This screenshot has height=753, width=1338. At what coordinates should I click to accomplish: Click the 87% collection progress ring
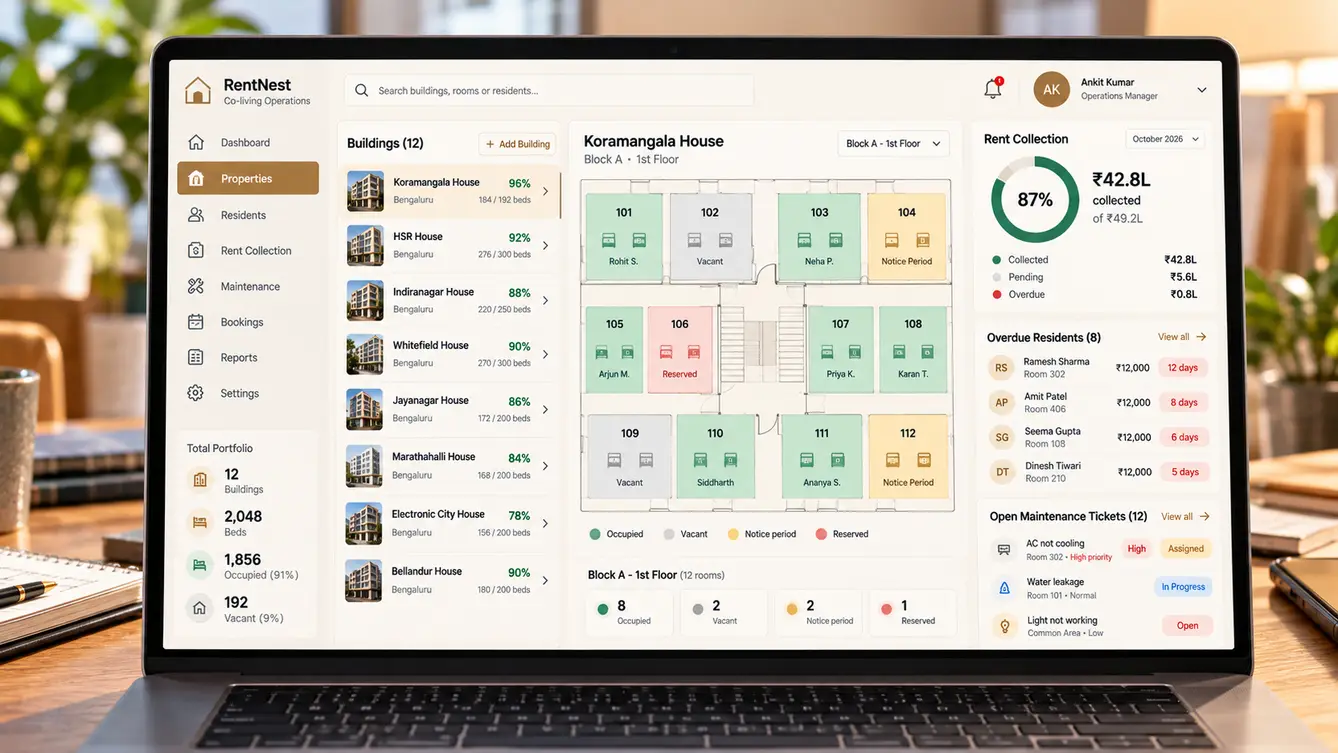click(1035, 200)
